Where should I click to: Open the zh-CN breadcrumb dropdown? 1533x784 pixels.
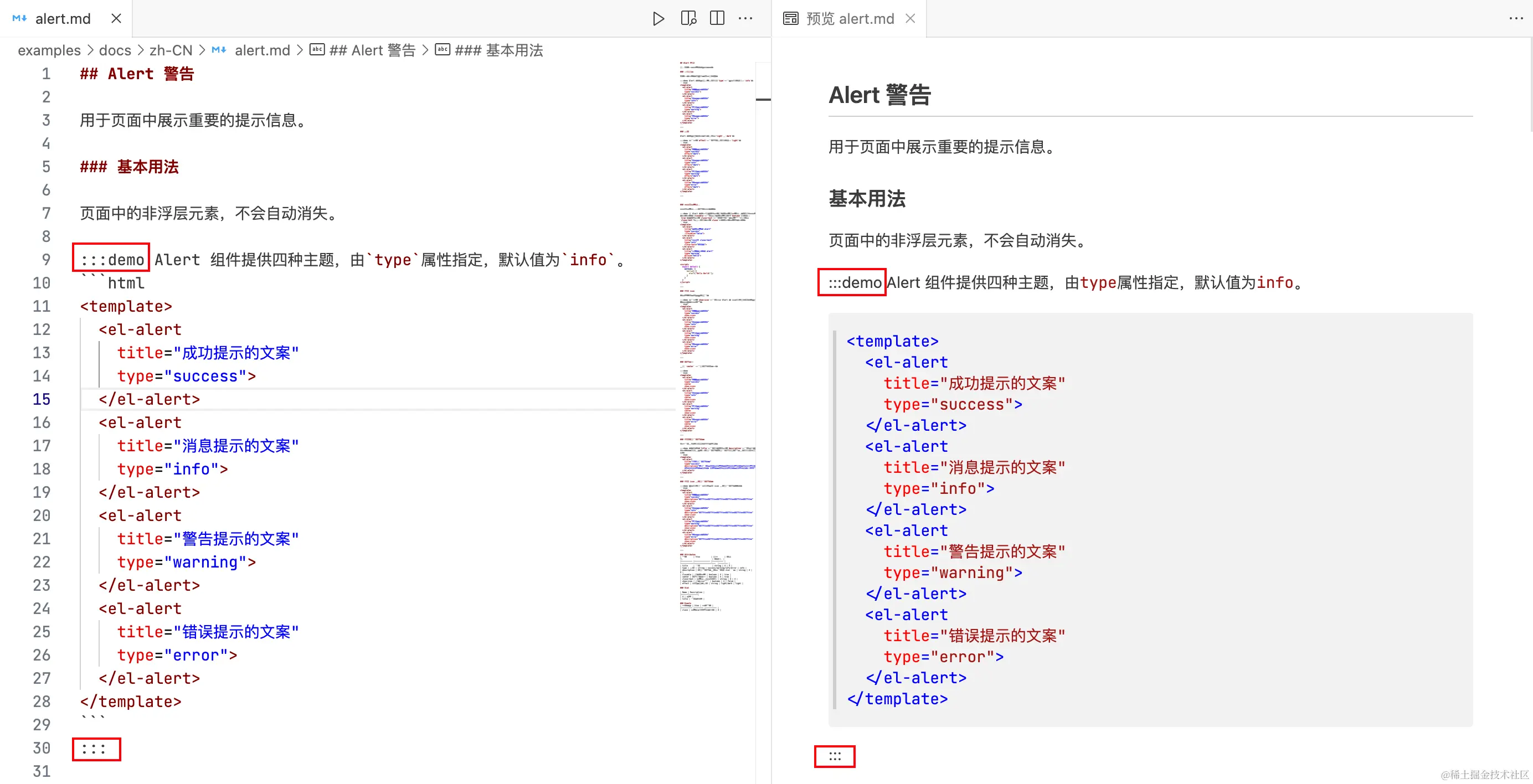coord(171,50)
